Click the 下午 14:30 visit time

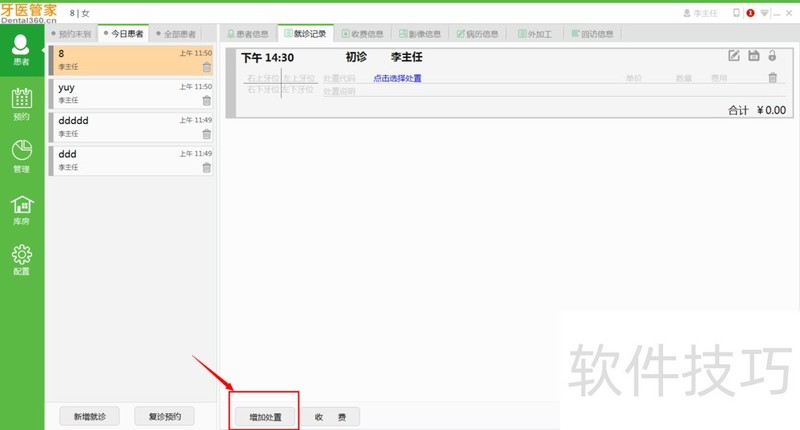coord(267,58)
